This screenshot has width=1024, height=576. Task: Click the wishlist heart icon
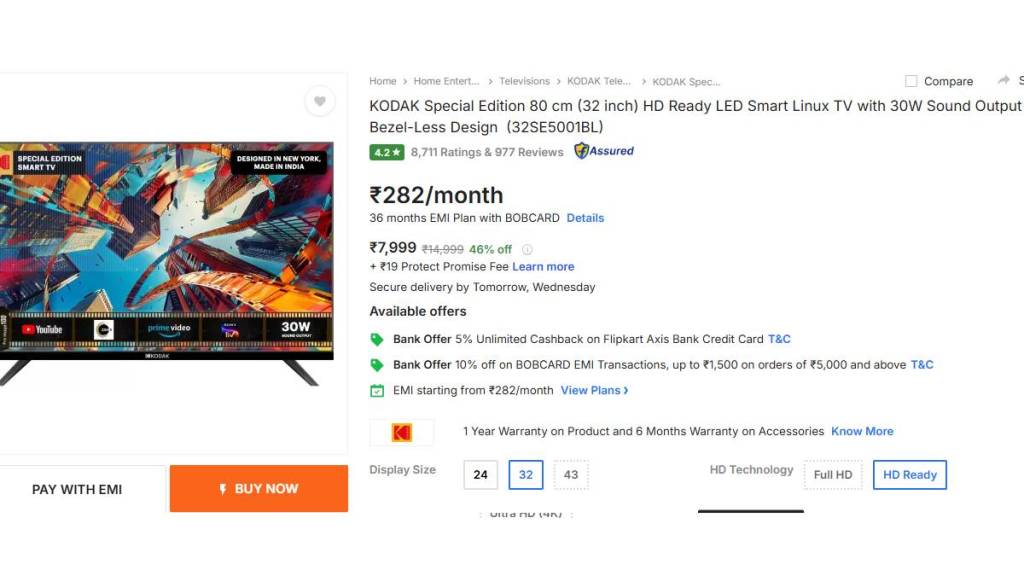click(x=319, y=101)
